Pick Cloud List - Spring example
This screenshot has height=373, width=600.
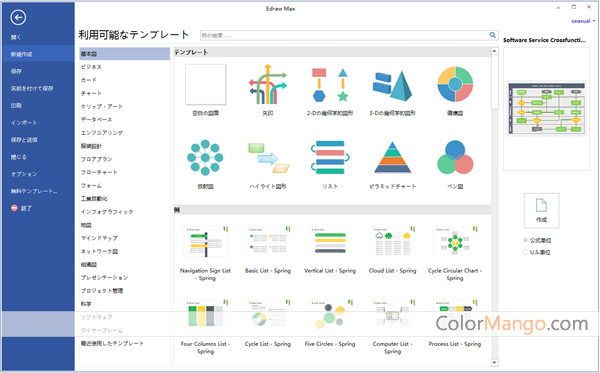coord(392,241)
